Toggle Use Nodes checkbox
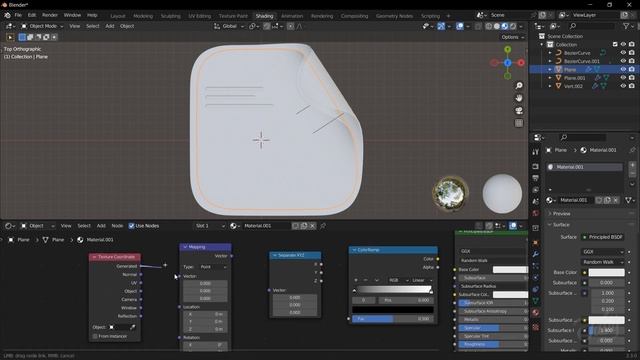 point(131,226)
